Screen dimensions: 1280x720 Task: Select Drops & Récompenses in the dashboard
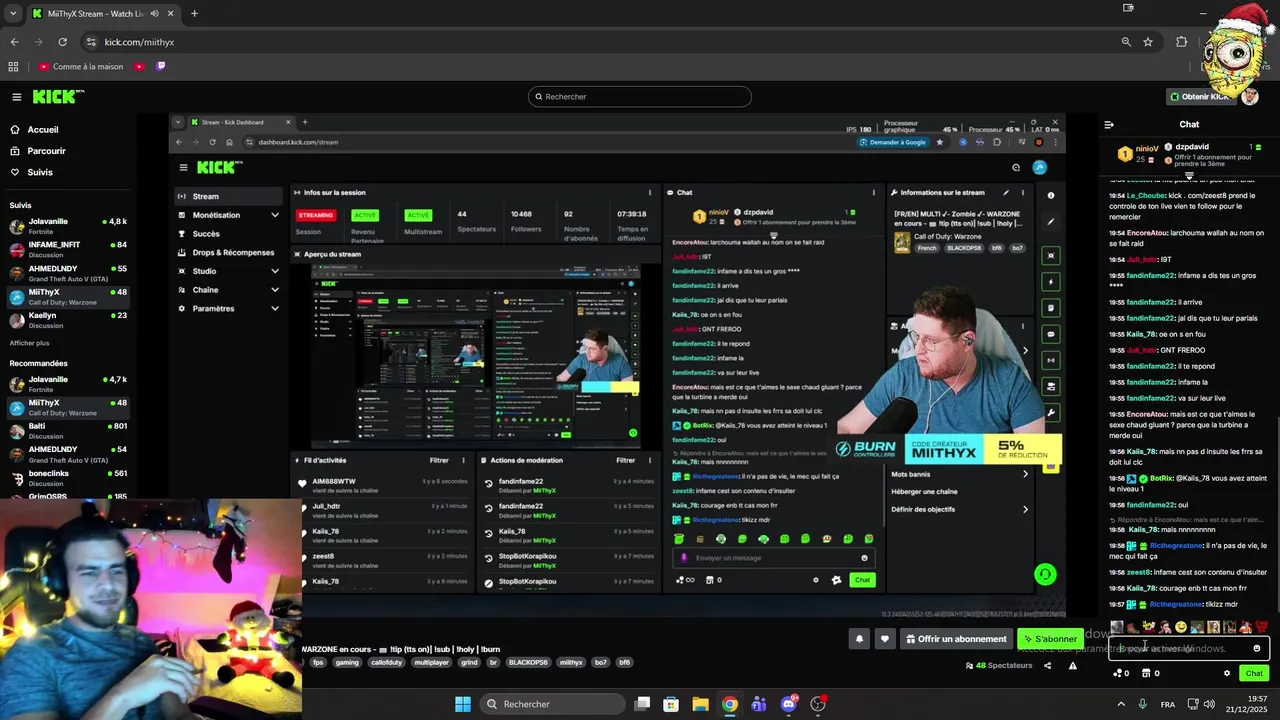pyautogui.click(x=228, y=253)
